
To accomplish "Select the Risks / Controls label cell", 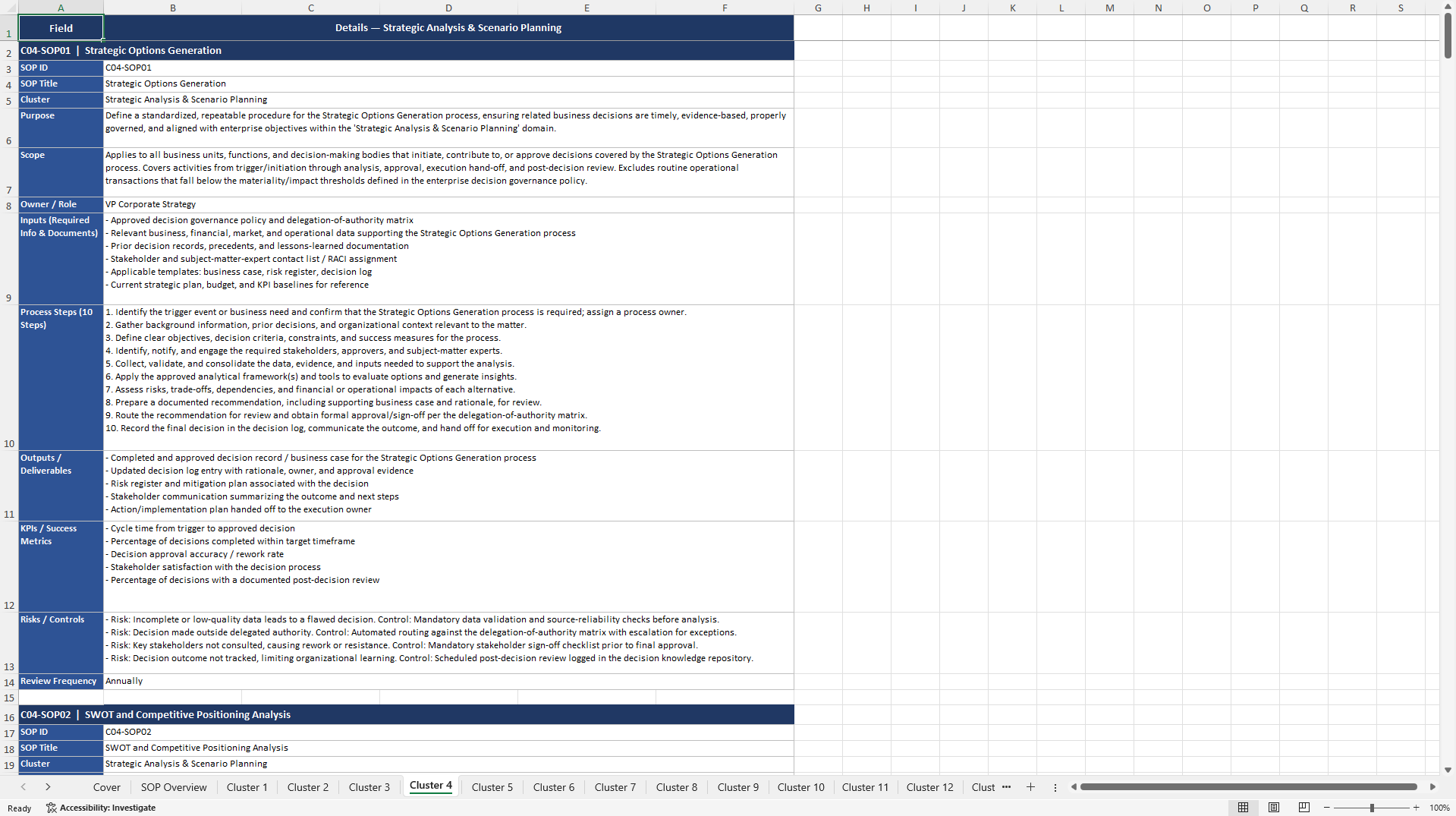I will coord(61,643).
